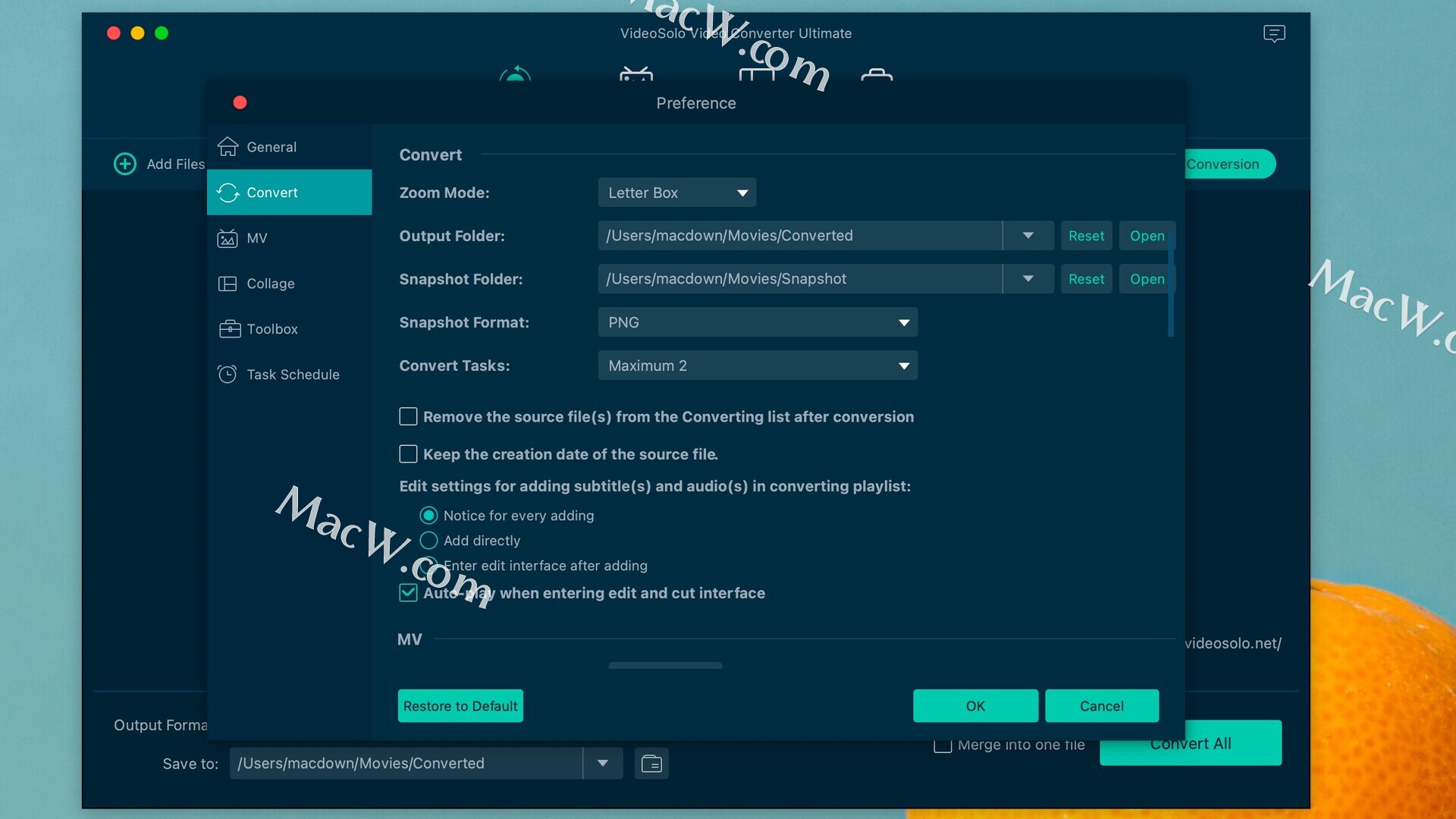The width and height of the screenshot is (1456, 819).
Task: Select the Add directly radio button
Action: point(428,541)
